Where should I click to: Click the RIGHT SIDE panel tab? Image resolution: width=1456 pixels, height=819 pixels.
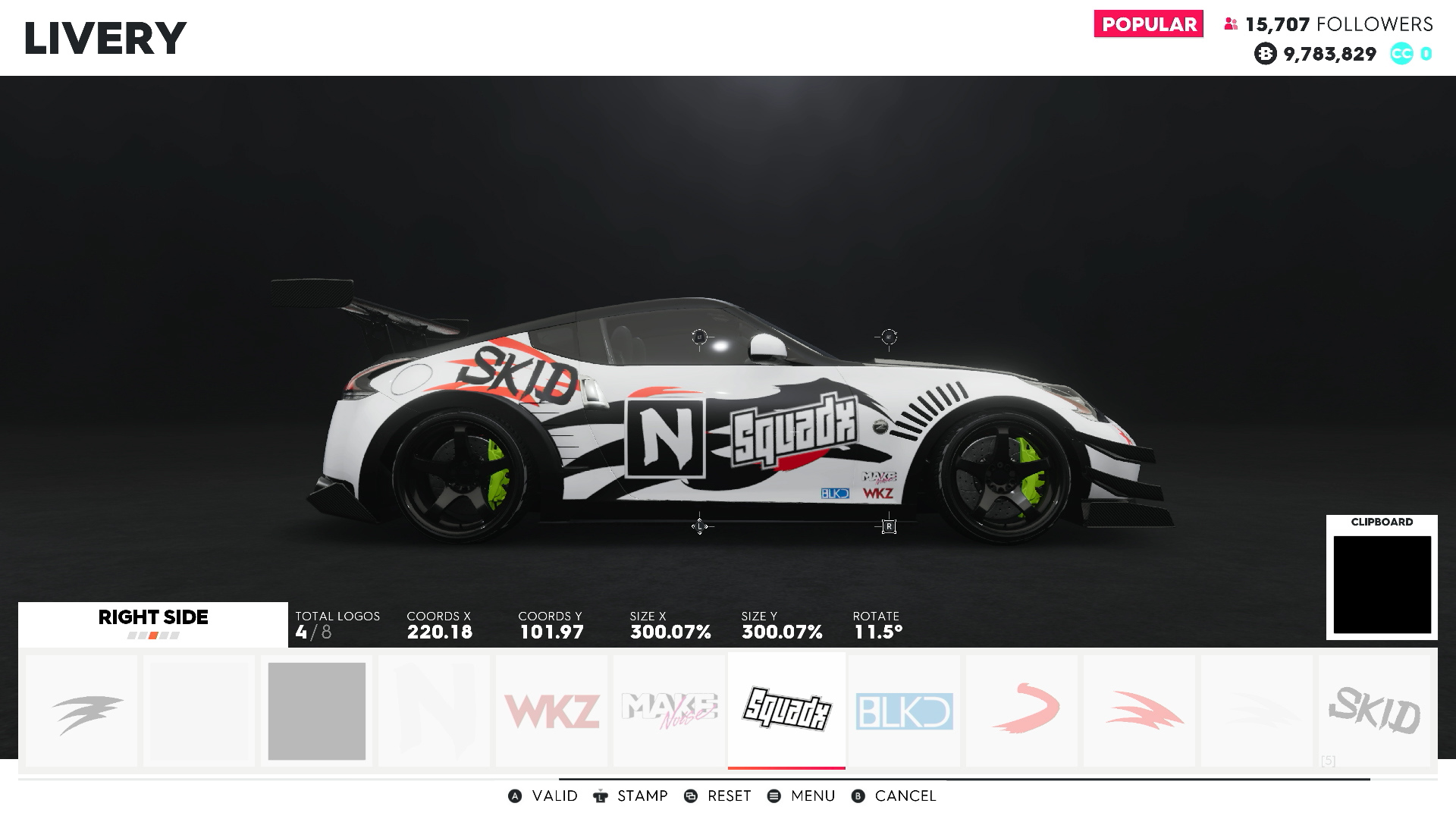(153, 624)
